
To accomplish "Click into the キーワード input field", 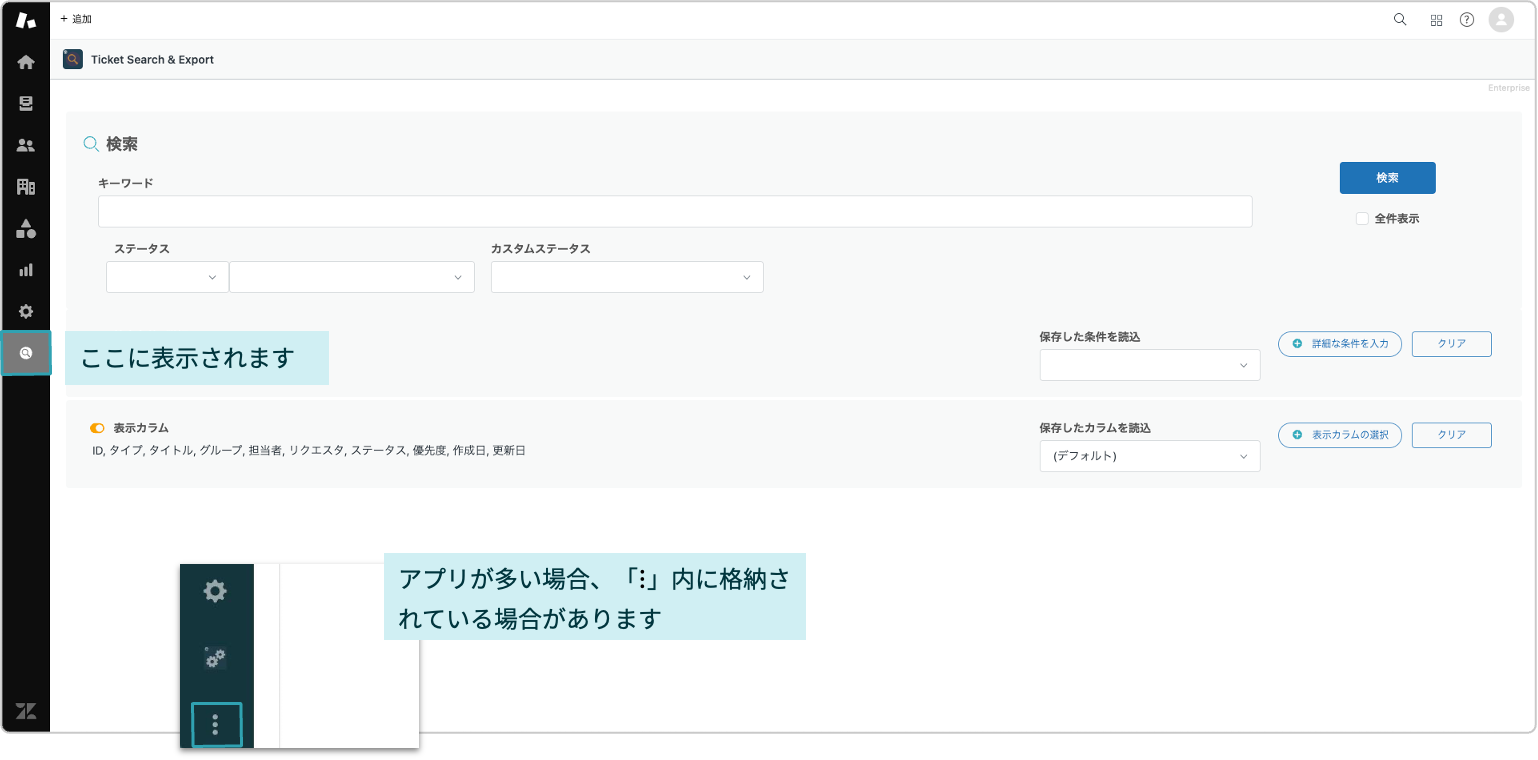I will 675,212.
